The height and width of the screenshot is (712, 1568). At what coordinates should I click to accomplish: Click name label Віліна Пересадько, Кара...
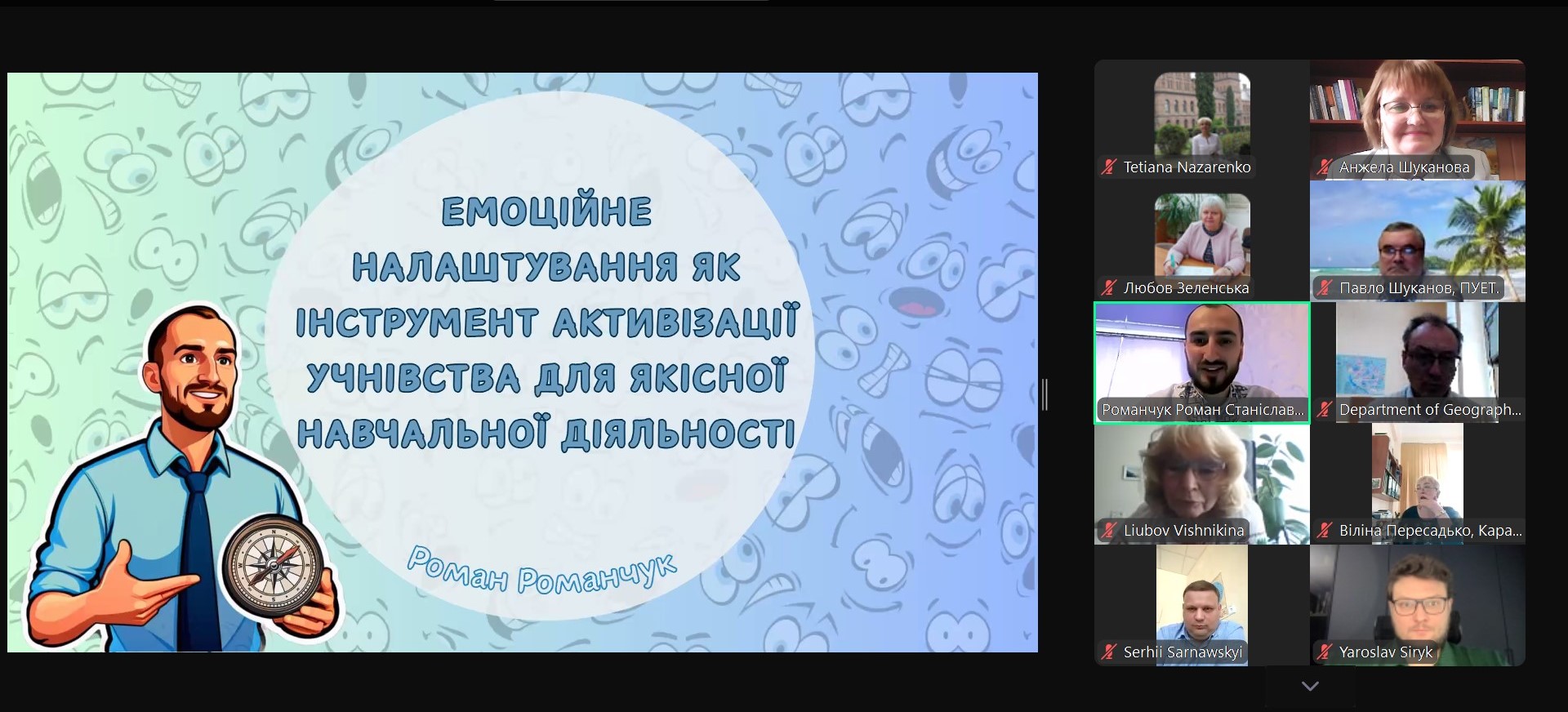1430,531
